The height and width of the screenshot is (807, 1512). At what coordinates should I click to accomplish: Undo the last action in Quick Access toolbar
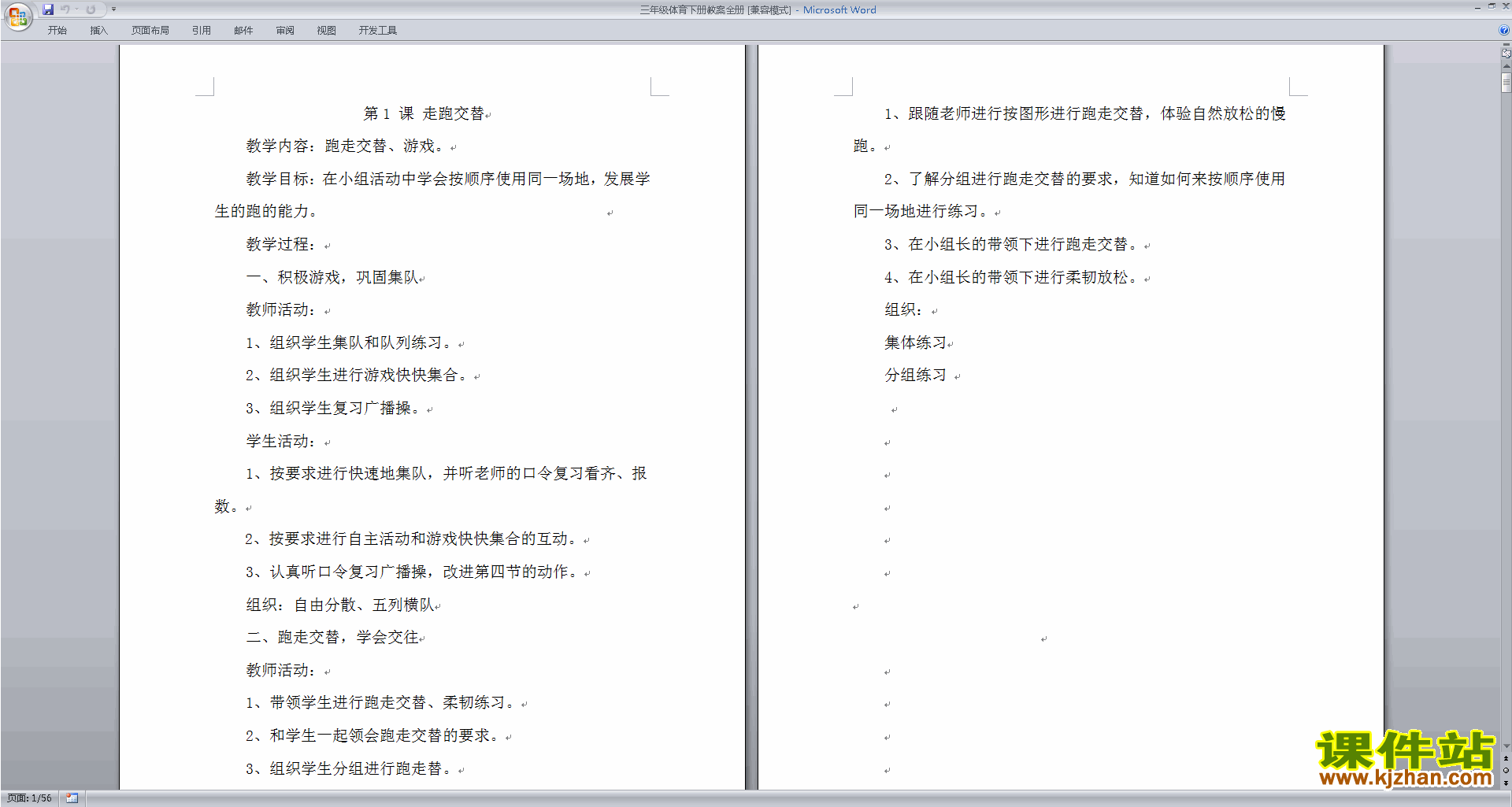pos(65,9)
